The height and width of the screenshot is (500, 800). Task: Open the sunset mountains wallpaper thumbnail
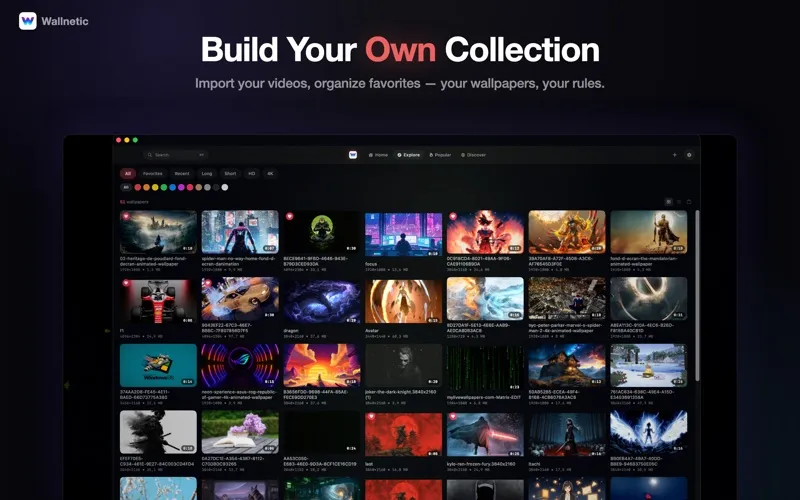pos(321,365)
